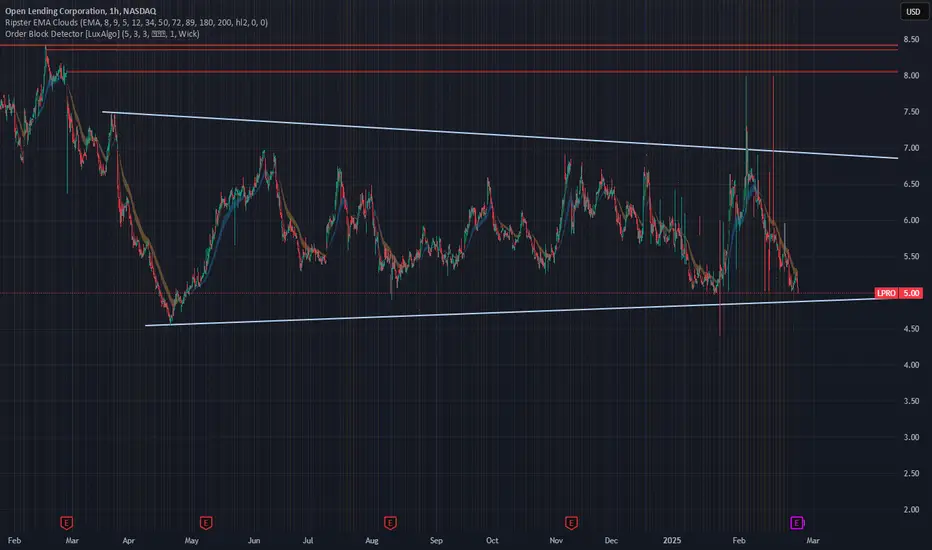Viewport: 932px width, 550px height.
Task: Open the USD currency selector
Action: click(x=913, y=12)
